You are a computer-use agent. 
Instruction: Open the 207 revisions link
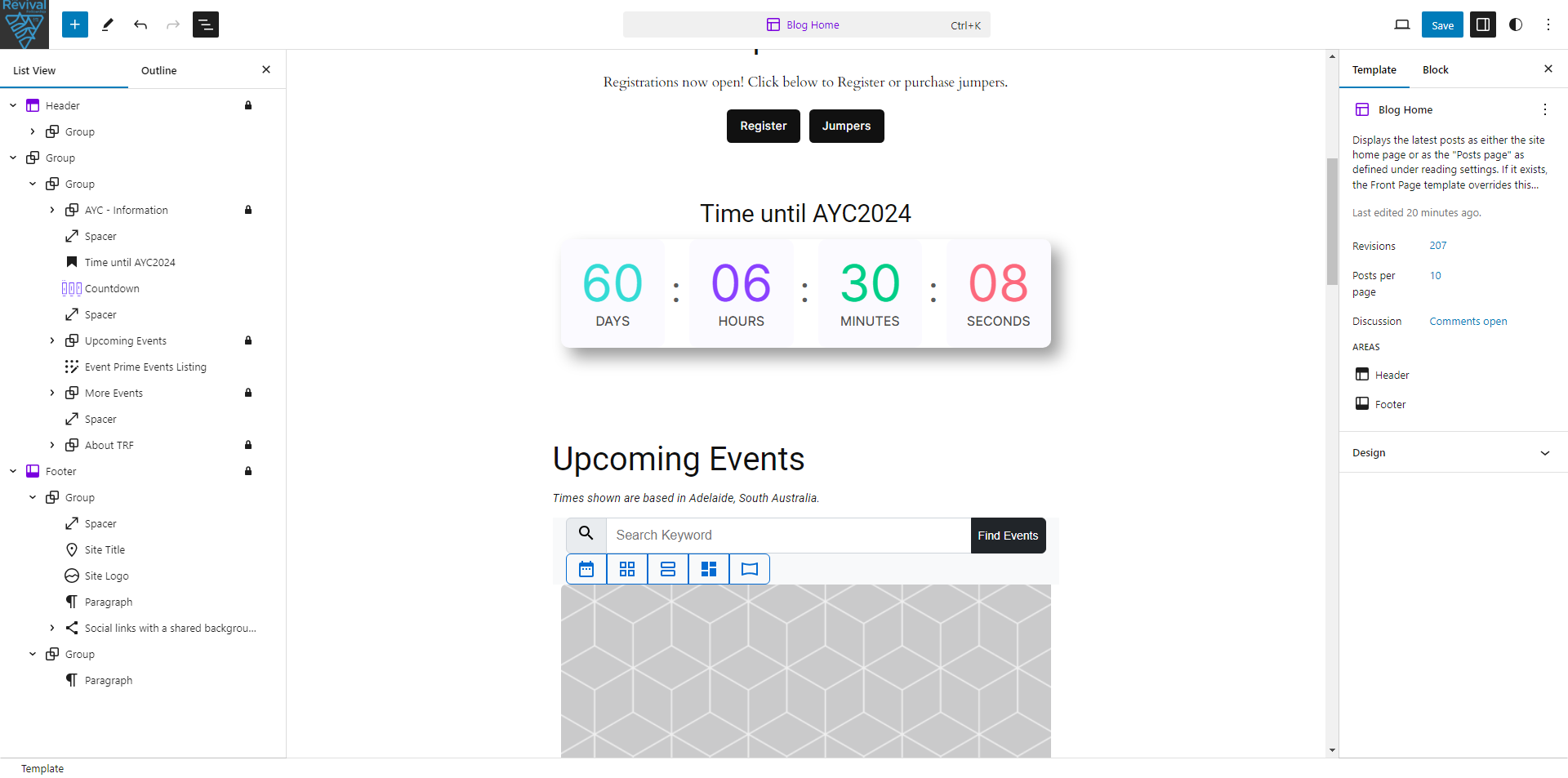(1437, 246)
